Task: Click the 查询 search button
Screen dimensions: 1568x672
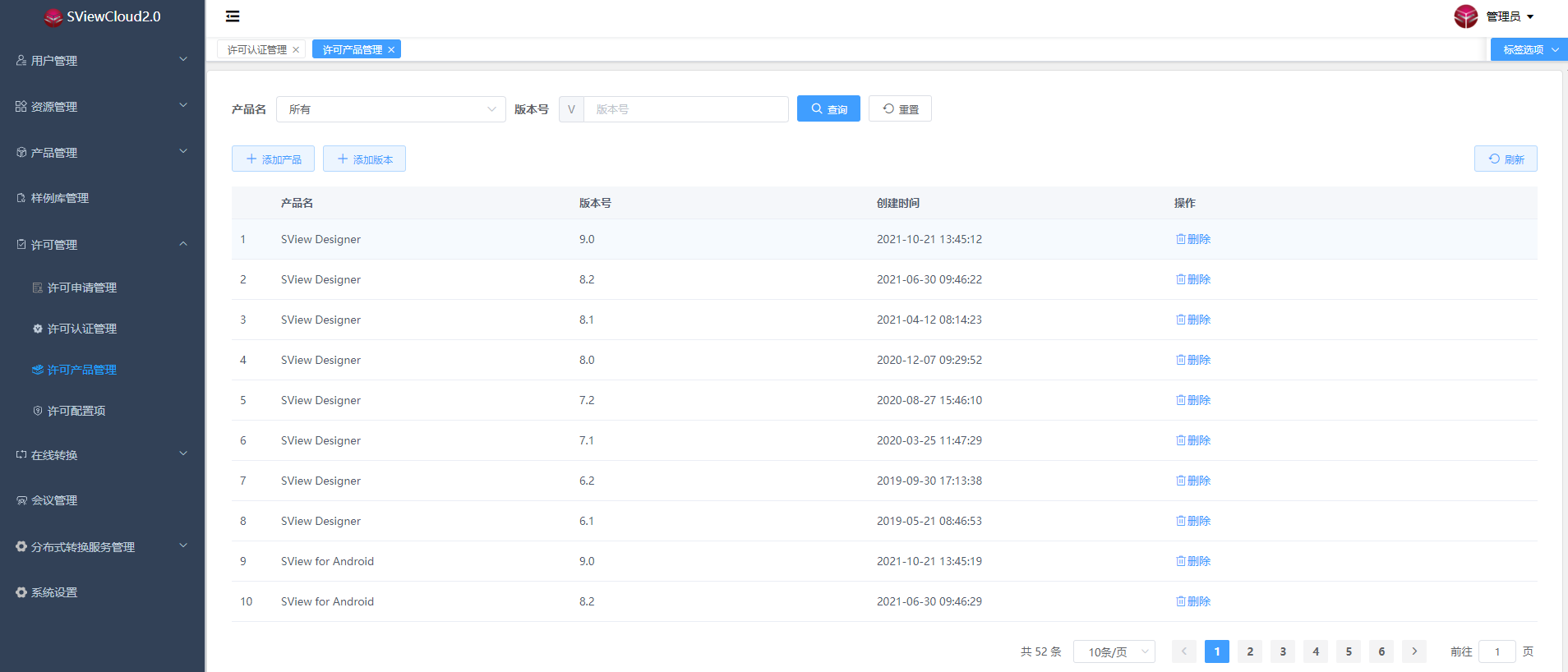Action: 828,108
